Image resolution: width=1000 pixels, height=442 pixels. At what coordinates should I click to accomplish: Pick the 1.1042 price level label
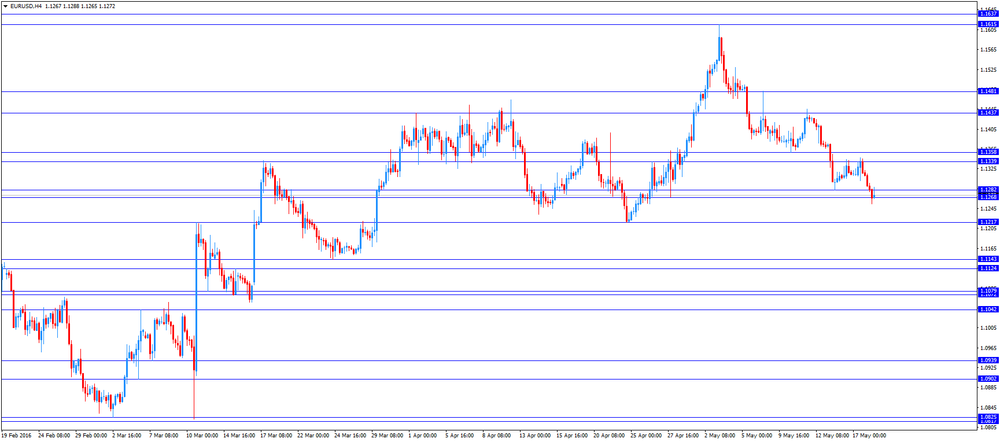click(988, 309)
